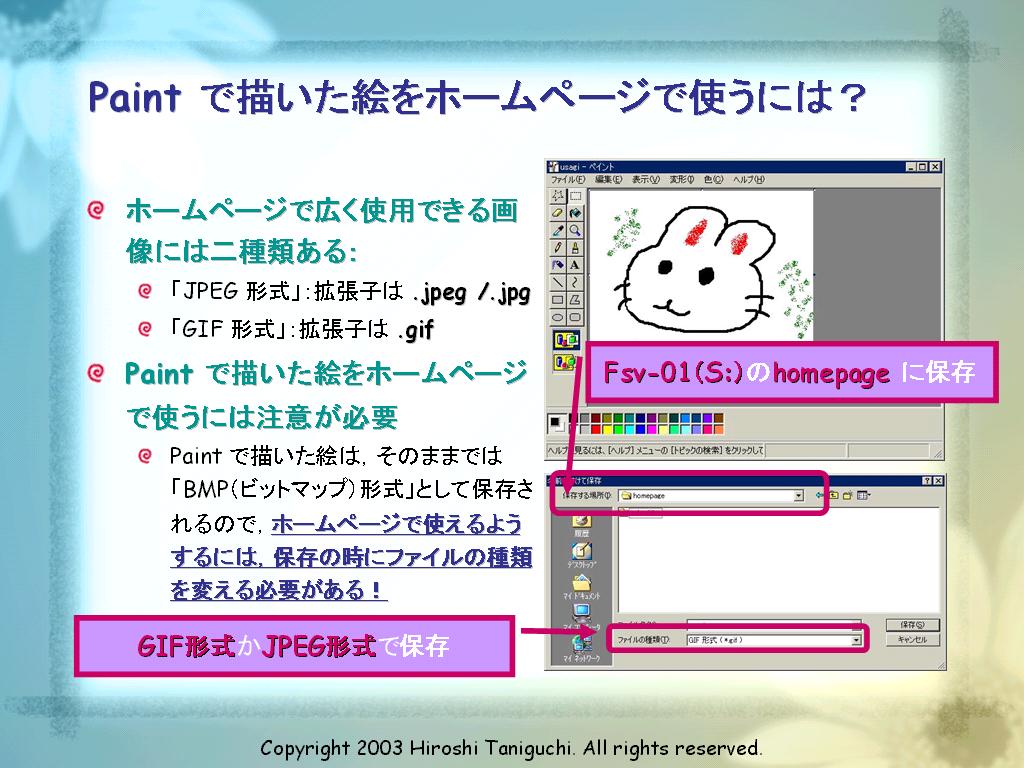
Task: Open the 色(C) menu in Paint
Action: coord(713,180)
